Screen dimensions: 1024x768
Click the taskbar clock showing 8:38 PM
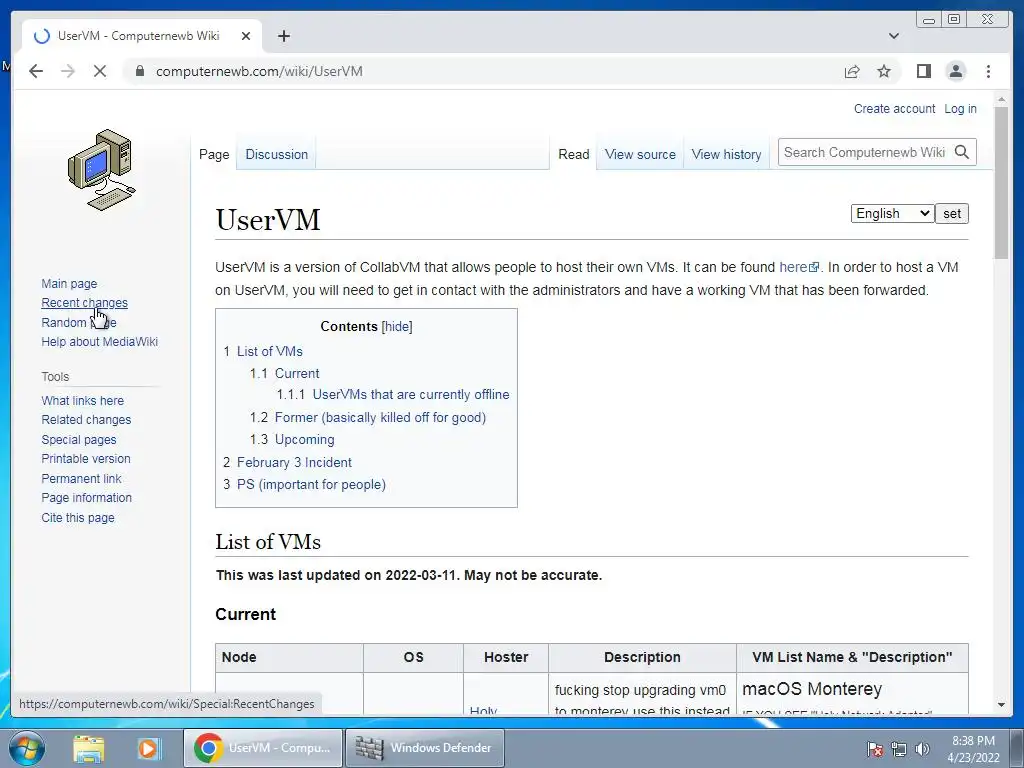click(x=973, y=749)
